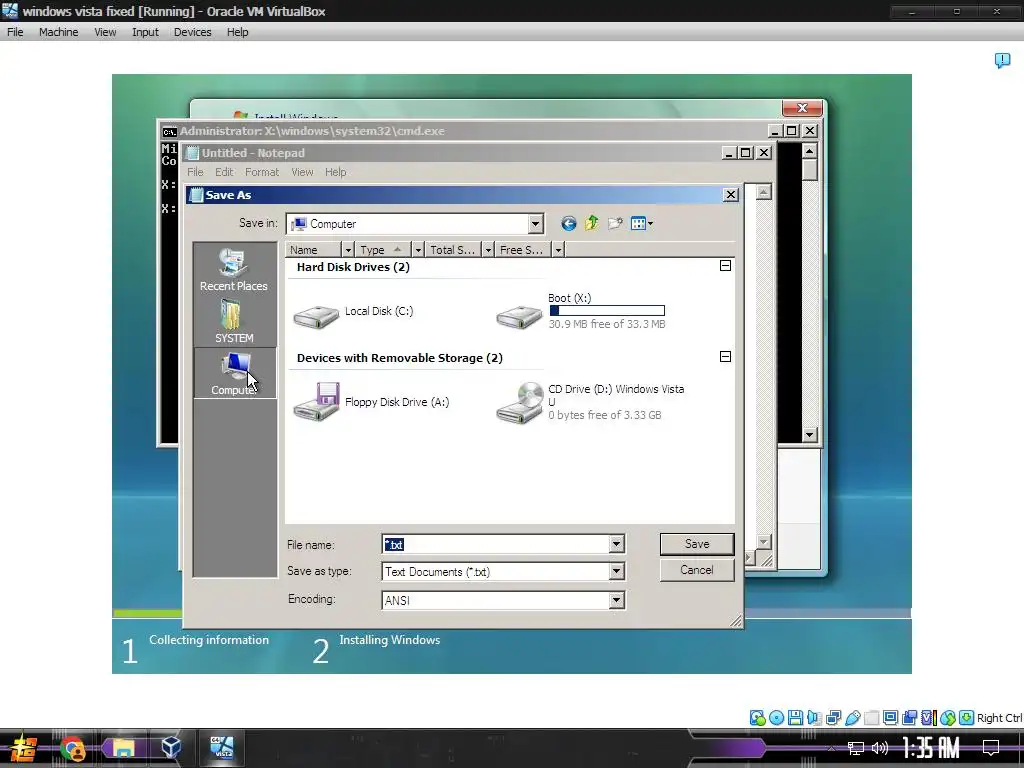Select the Boot (X:) drive
Screen dimensions: 1024x768
tap(581, 312)
